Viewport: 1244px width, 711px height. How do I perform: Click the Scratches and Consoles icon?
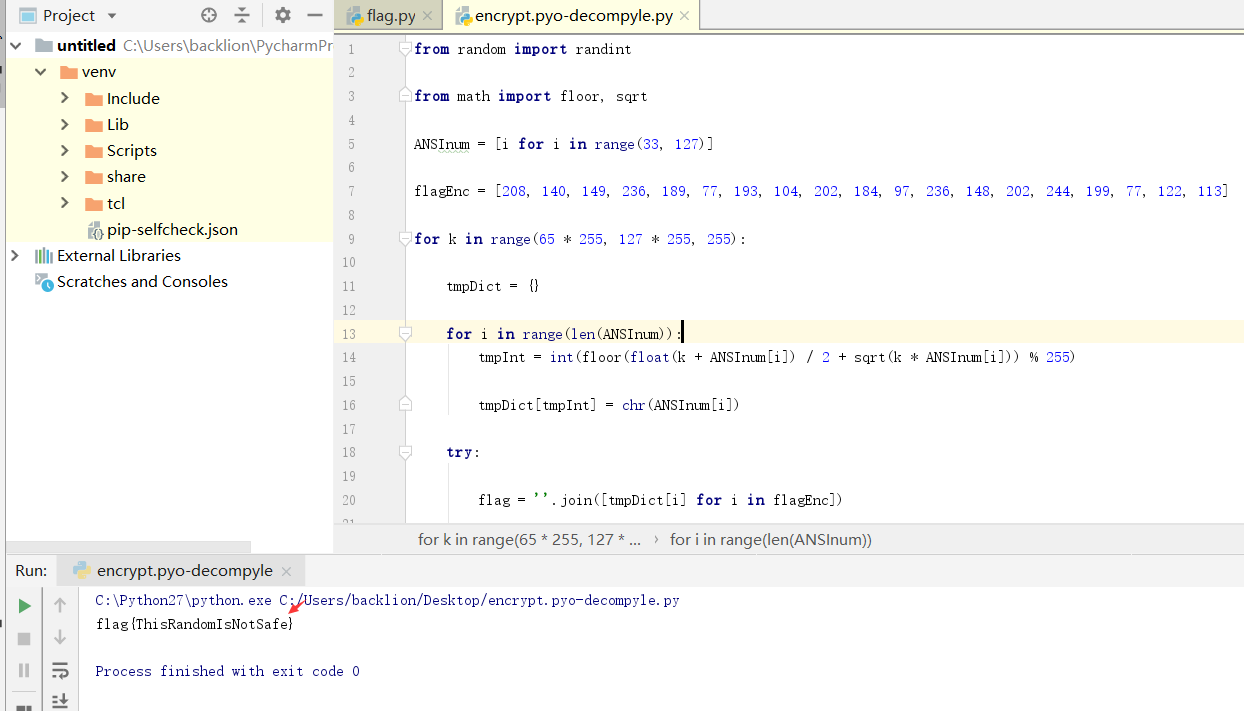click(x=44, y=281)
